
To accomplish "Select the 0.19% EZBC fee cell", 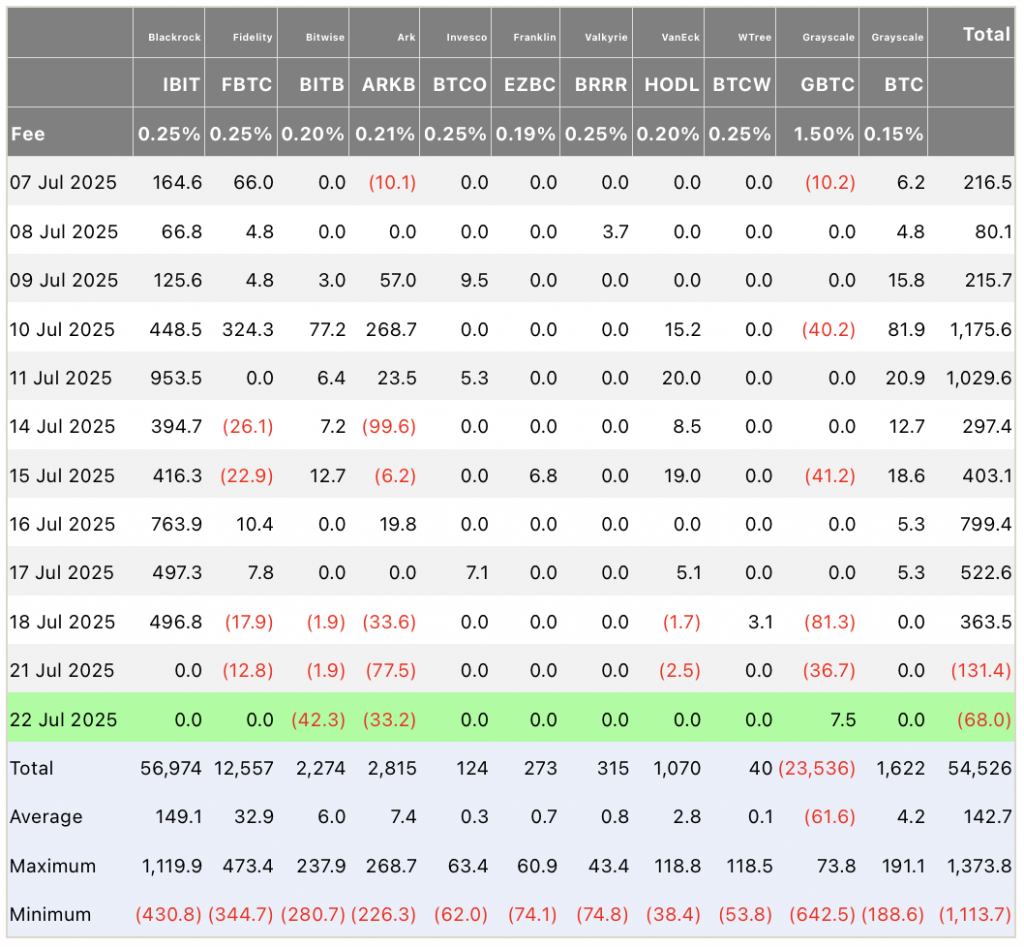I will pyautogui.click(x=526, y=134).
